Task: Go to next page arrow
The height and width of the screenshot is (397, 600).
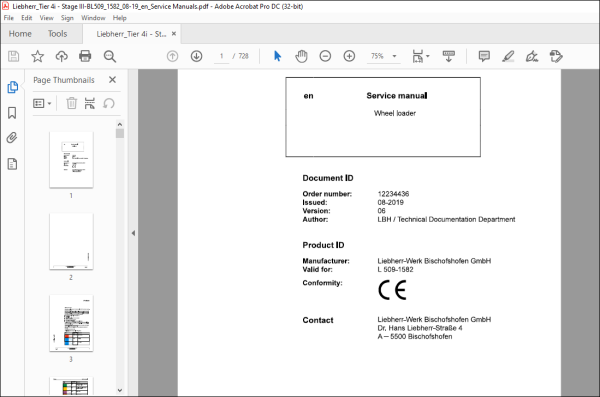Action: [x=196, y=56]
